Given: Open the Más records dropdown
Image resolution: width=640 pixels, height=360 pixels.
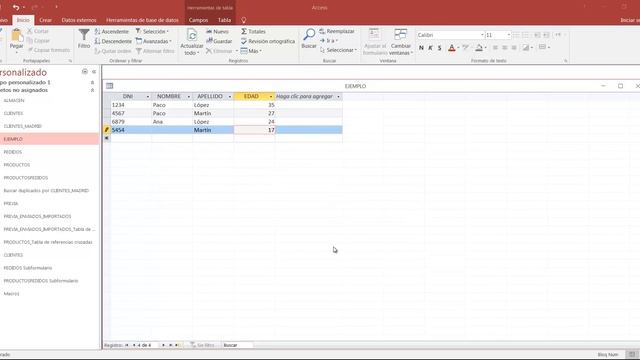Looking at the screenshot, I should click(x=251, y=51).
